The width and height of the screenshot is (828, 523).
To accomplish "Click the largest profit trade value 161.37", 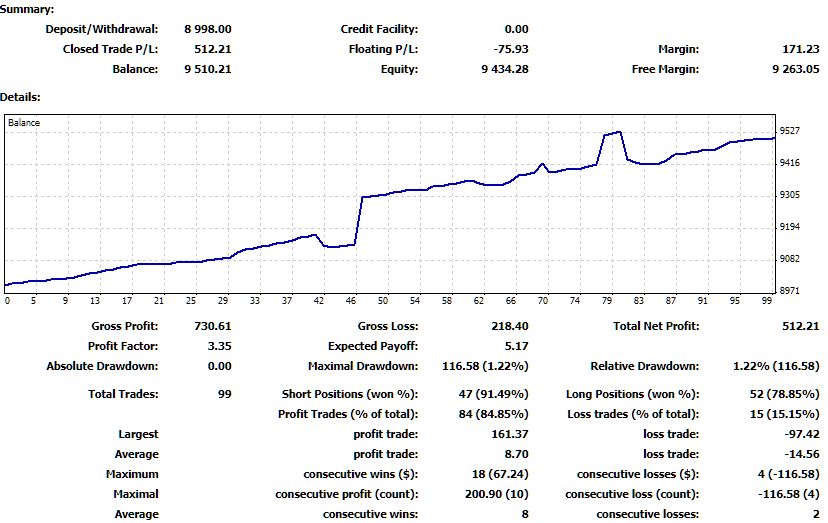I will click(x=510, y=434).
